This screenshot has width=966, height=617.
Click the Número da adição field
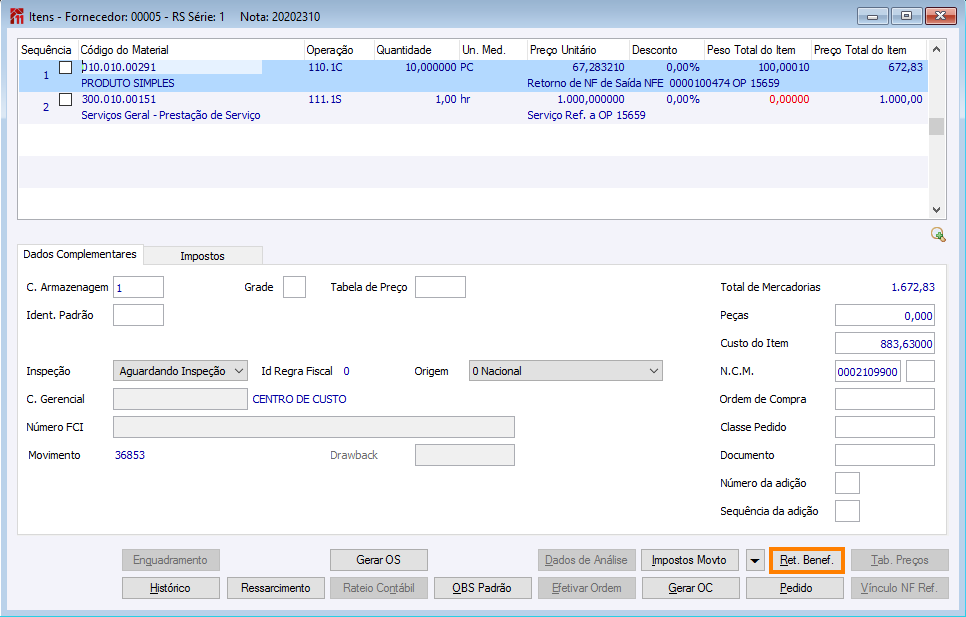847,483
